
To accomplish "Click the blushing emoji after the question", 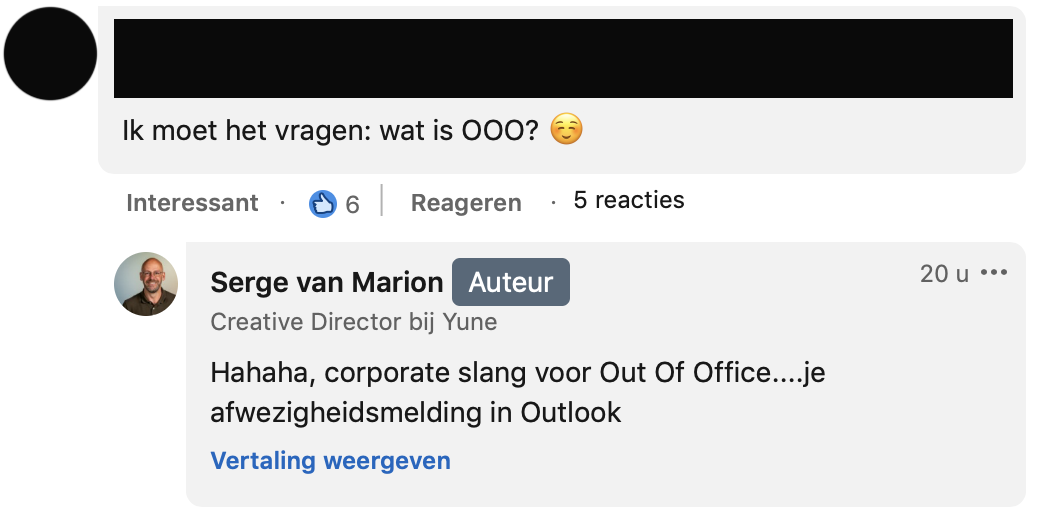I will (x=566, y=130).
